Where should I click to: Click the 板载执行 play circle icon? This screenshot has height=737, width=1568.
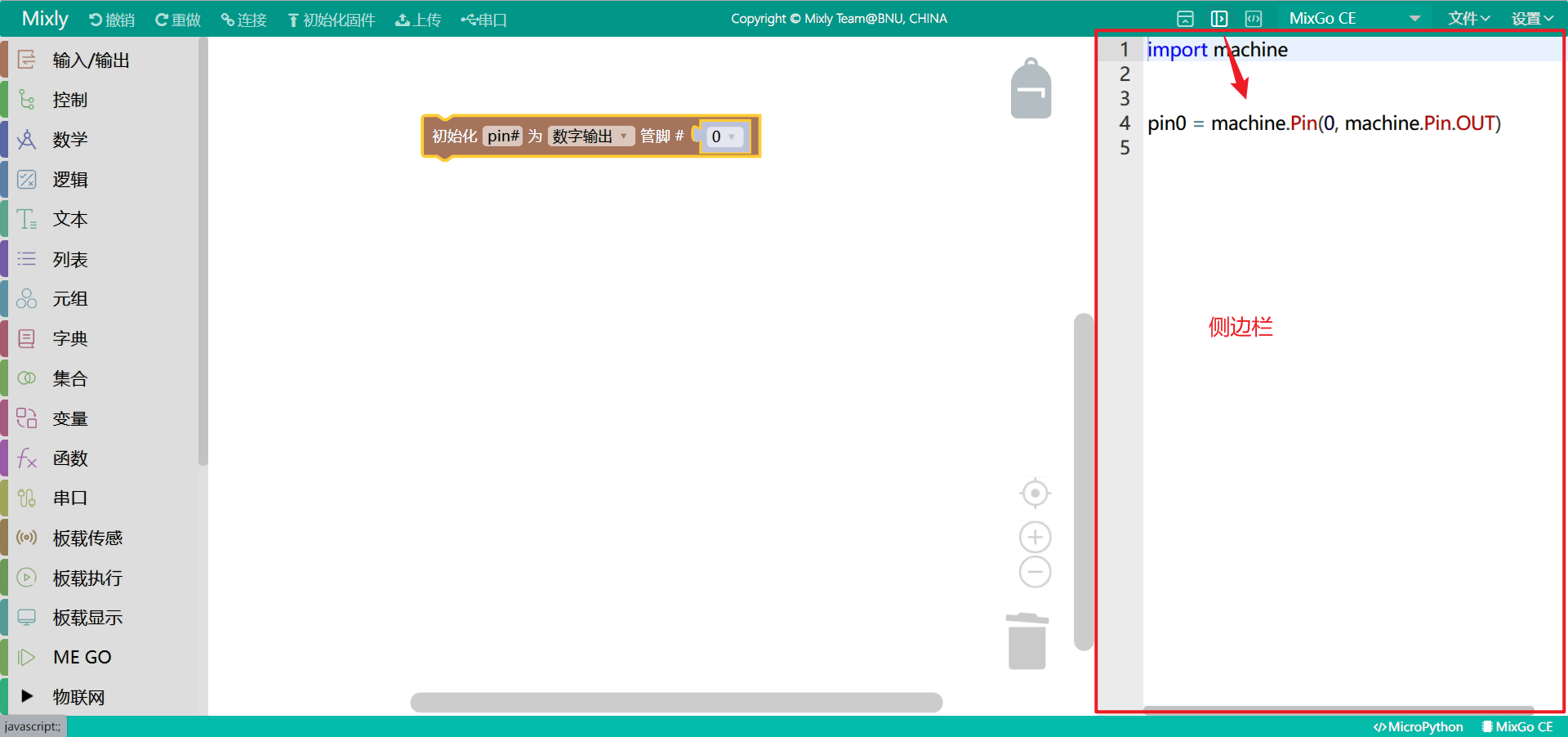27,578
